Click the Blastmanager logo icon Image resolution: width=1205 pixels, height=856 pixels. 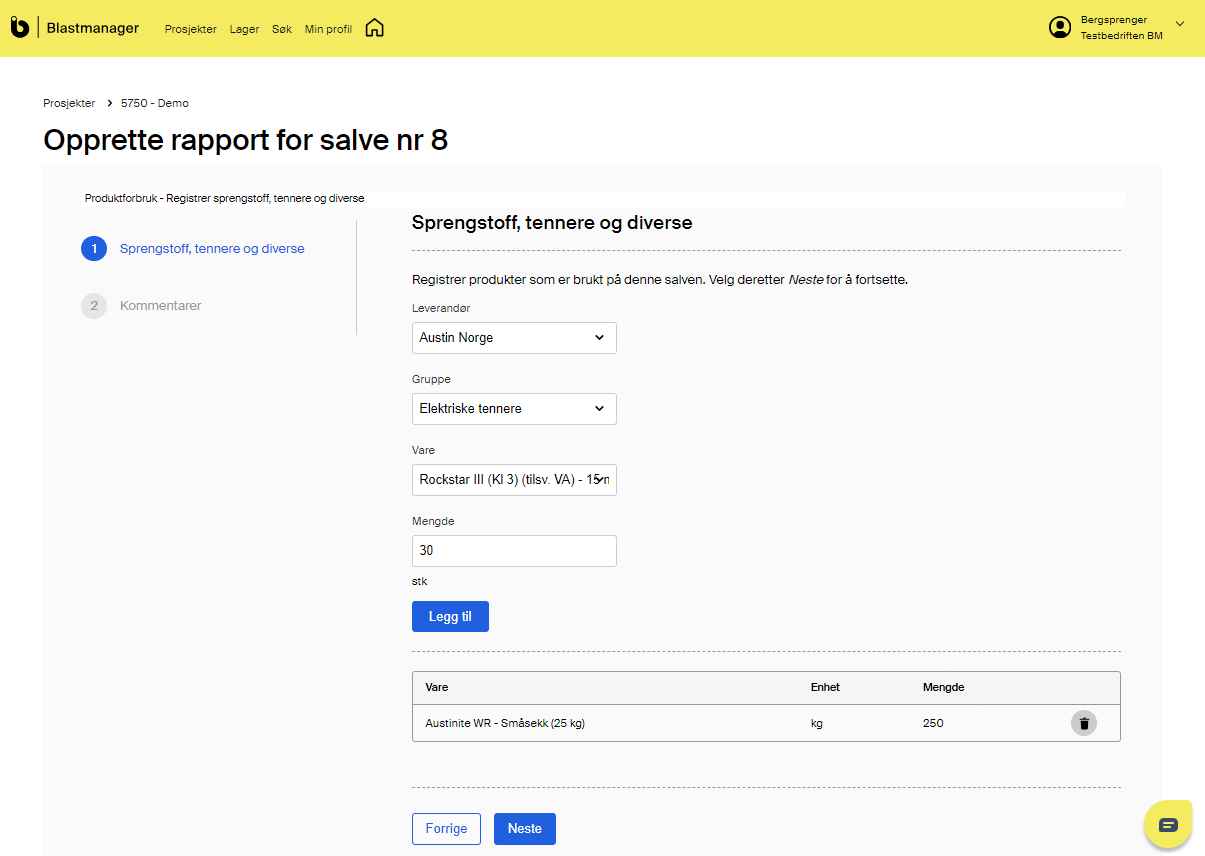(20, 28)
